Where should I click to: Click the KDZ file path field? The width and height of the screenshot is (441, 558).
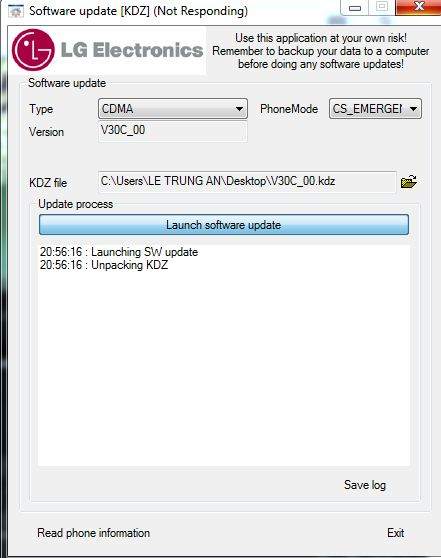[247, 181]
